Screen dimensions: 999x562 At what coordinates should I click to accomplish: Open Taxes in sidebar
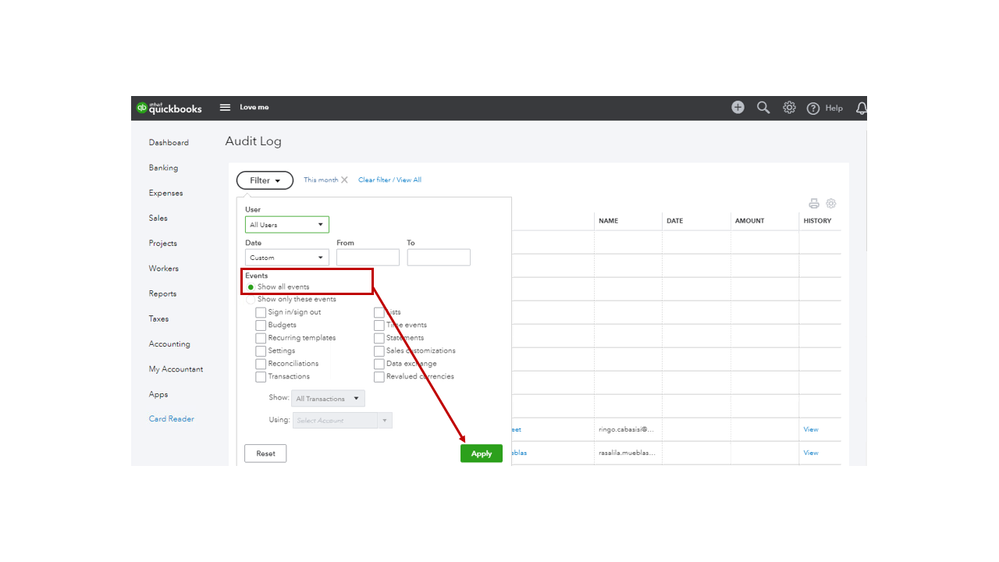coord(159,319)
